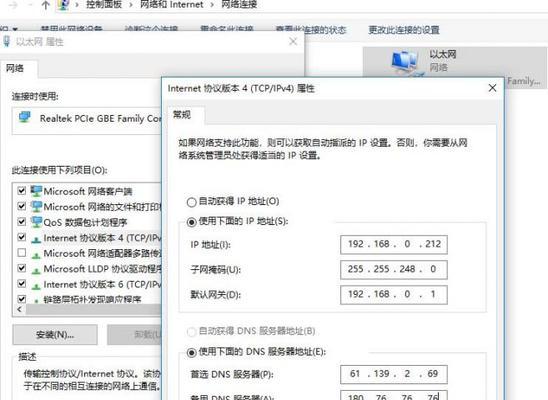Click the up arrow navigation icon

coord(45,5)
